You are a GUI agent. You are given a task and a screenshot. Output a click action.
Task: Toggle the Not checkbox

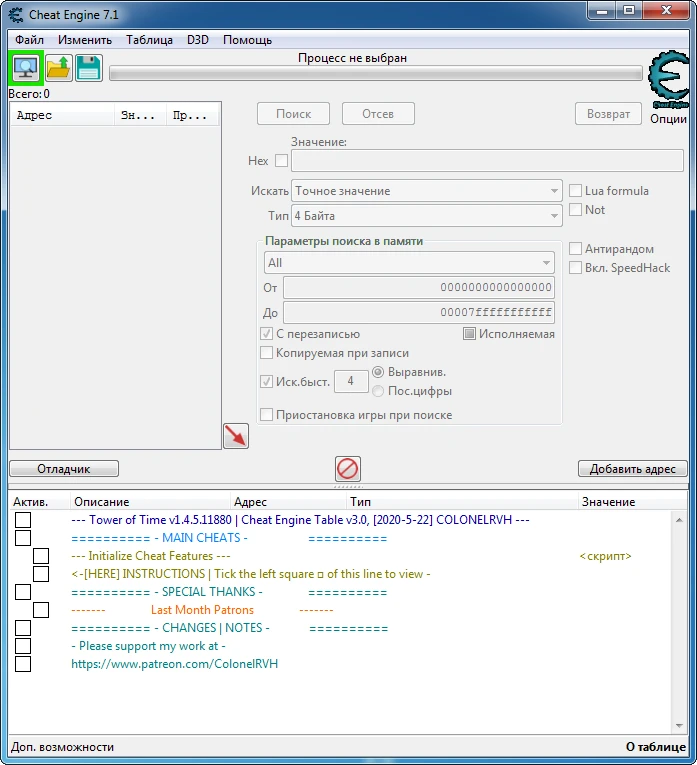tap(576, 209)
